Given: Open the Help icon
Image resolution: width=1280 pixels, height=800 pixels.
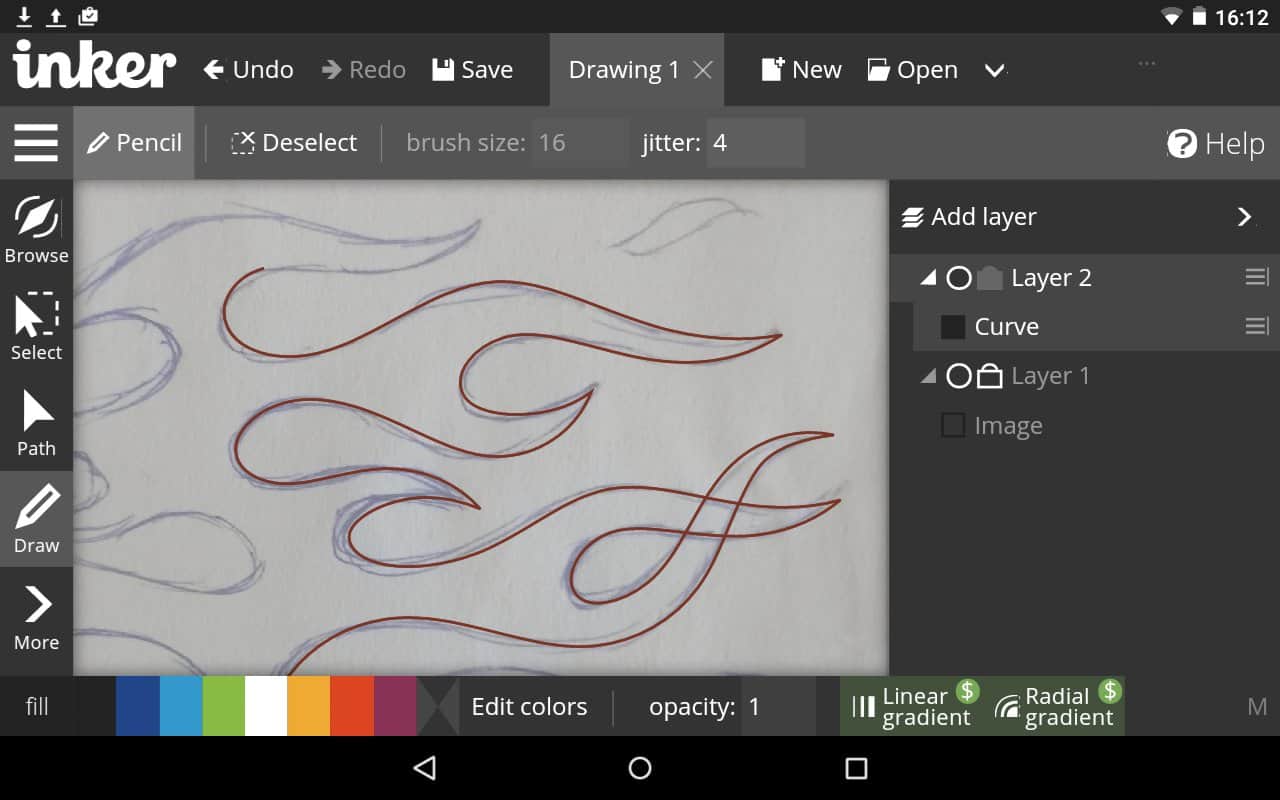Looking at the screenshot, I should 1182,144.
